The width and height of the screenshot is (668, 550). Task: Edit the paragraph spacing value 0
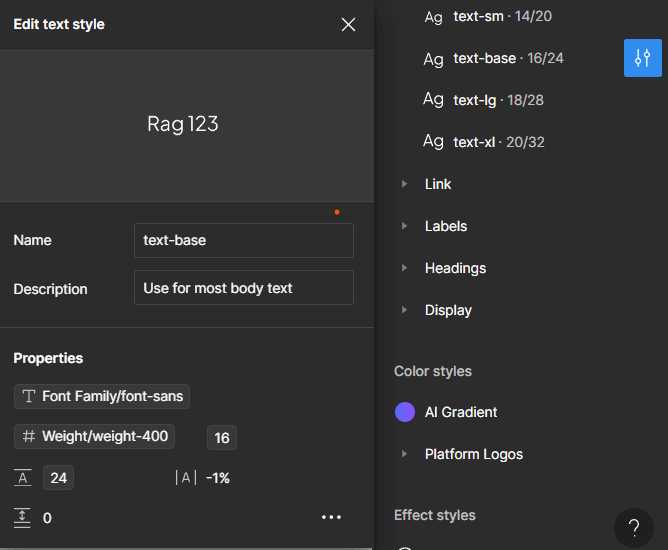pyautogui.click(x=47, y=518)
